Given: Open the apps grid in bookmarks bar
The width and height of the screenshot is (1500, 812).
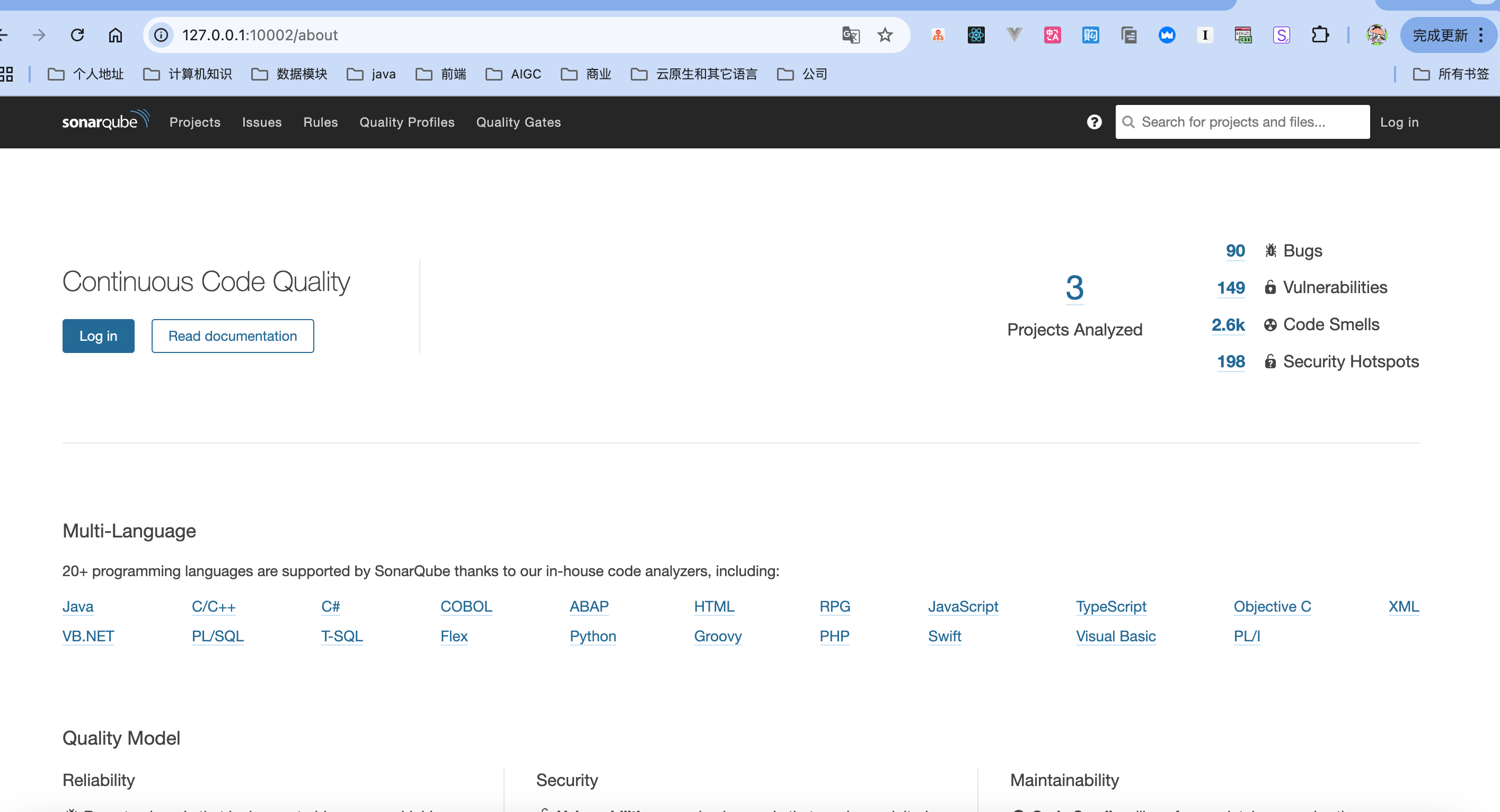Looking at the screenshot, I should pyautogui.click(x=6, y=74).
